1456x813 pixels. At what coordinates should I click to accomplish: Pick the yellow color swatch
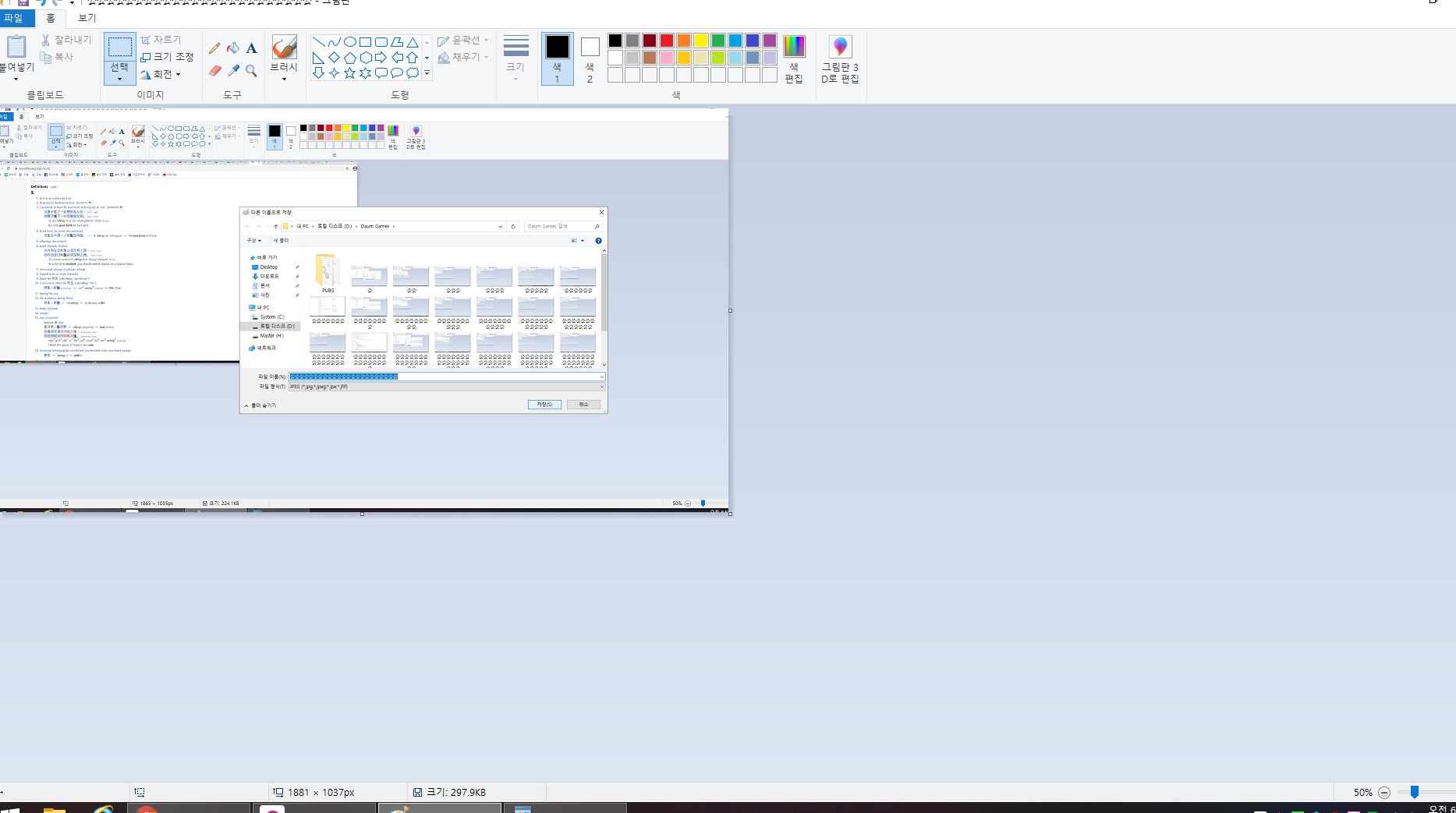tap(701, 41)
